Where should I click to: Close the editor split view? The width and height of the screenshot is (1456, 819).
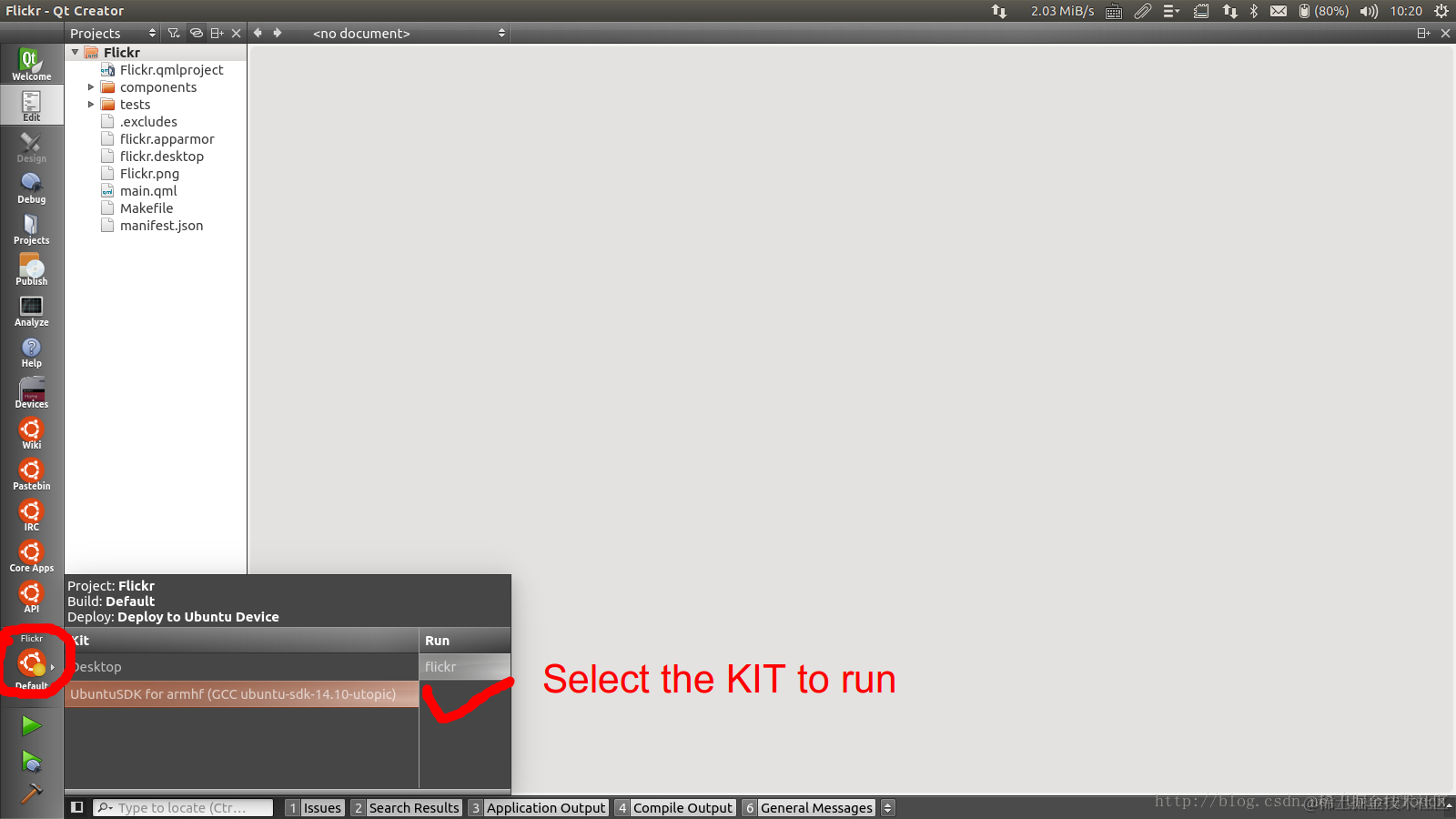(x=1445, y=33)
